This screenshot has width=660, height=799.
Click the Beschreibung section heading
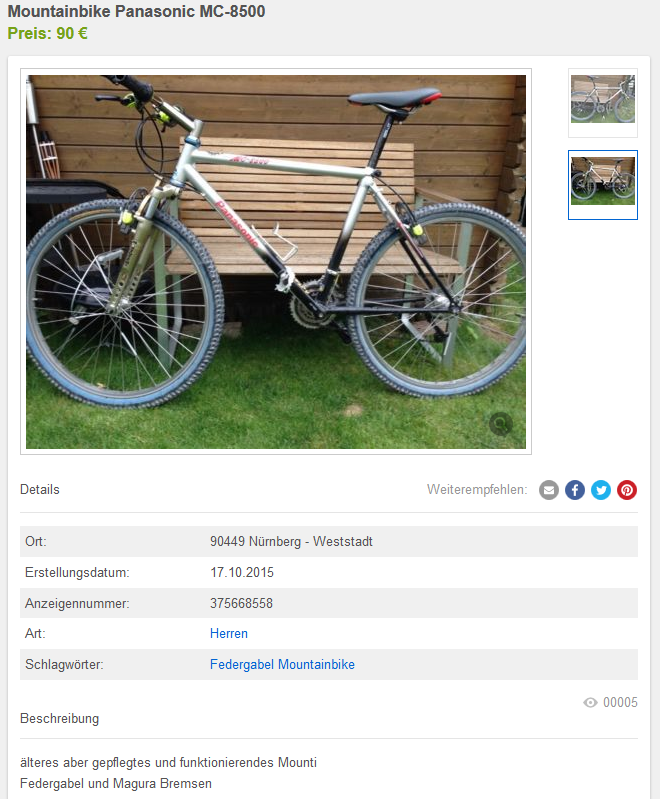click(60, 718)
